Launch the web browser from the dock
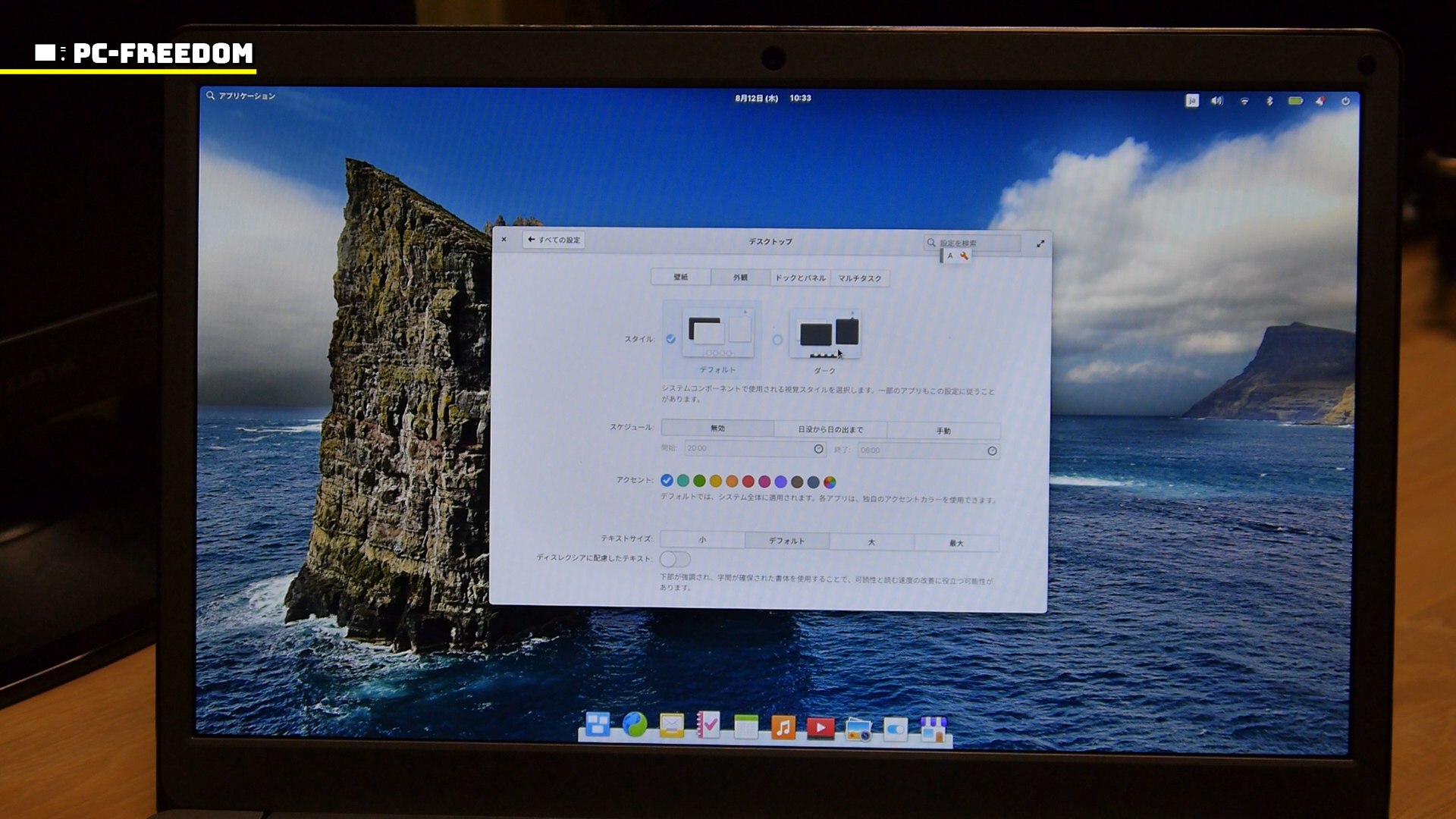Image resolution: width=1456 pixels, height=819 pixels. click(x=635, y=726)
